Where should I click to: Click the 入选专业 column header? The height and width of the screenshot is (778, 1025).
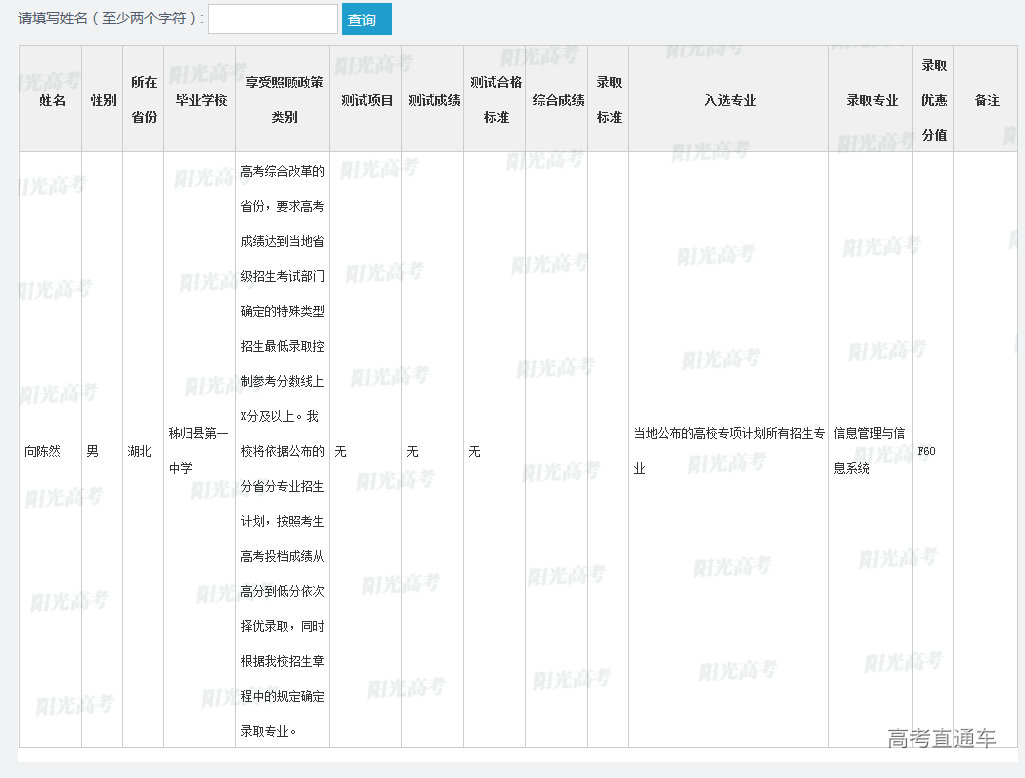tap(729, 100)
